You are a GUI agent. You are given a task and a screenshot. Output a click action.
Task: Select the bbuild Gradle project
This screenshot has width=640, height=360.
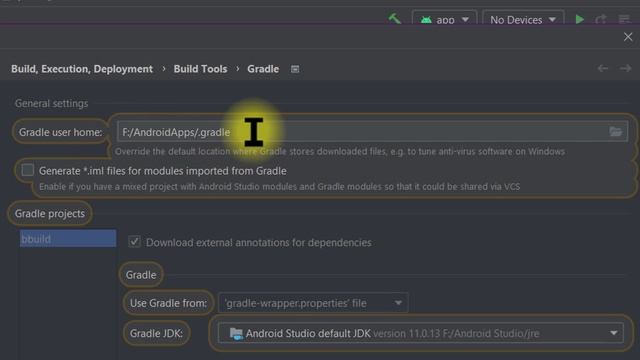[x=68, y=239]
